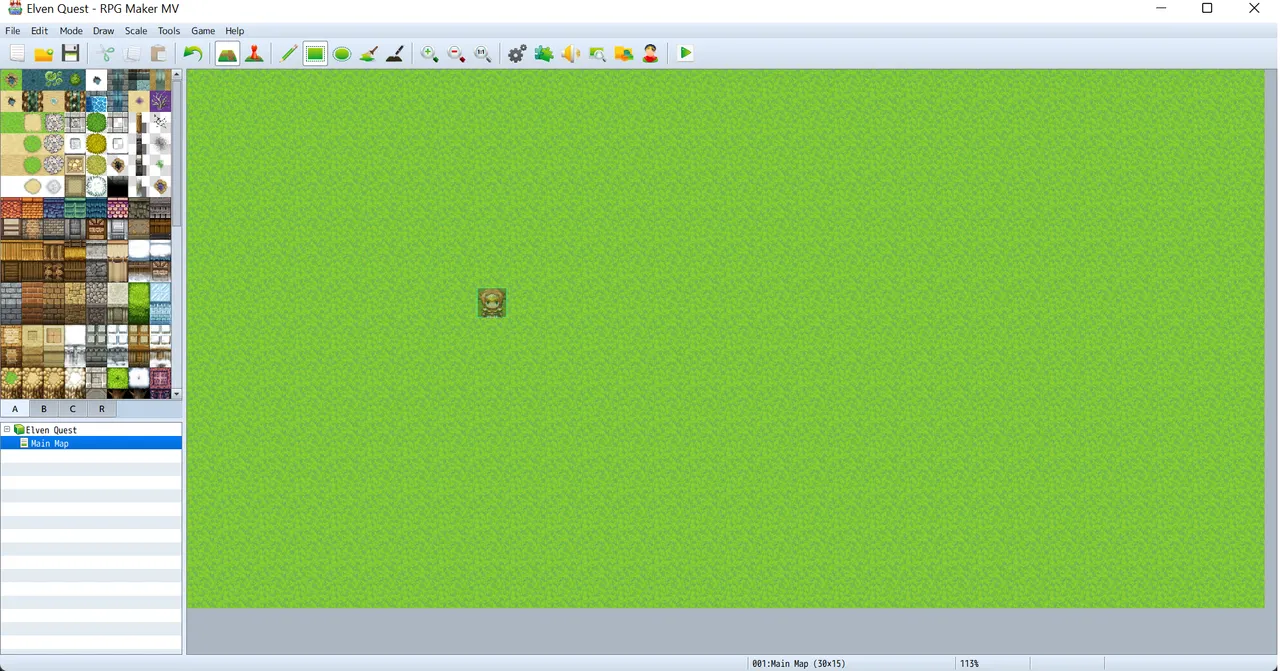Click the Paste clipboard icon

[x=158, y=54]
